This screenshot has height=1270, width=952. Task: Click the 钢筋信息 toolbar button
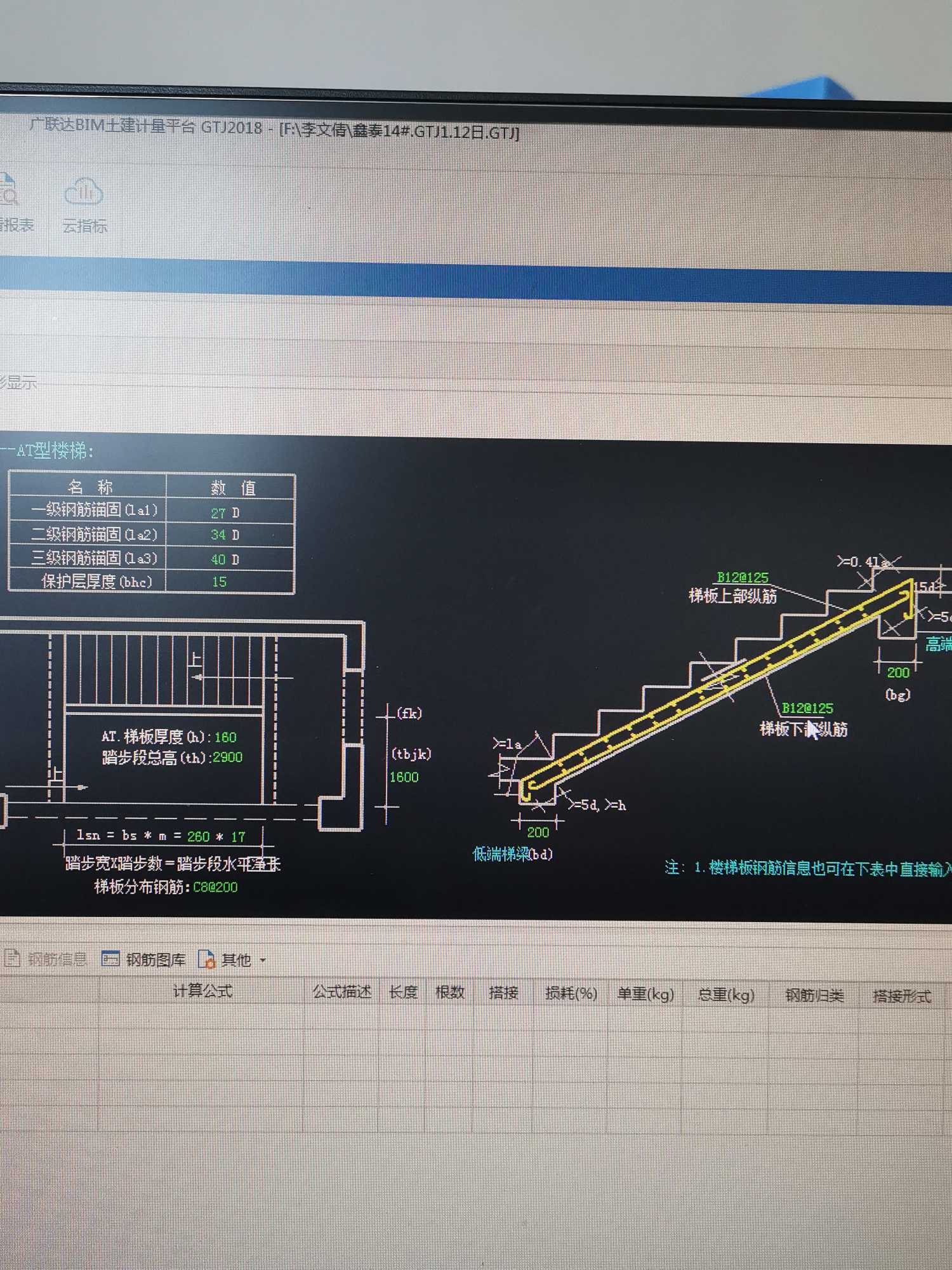point(46,958)
